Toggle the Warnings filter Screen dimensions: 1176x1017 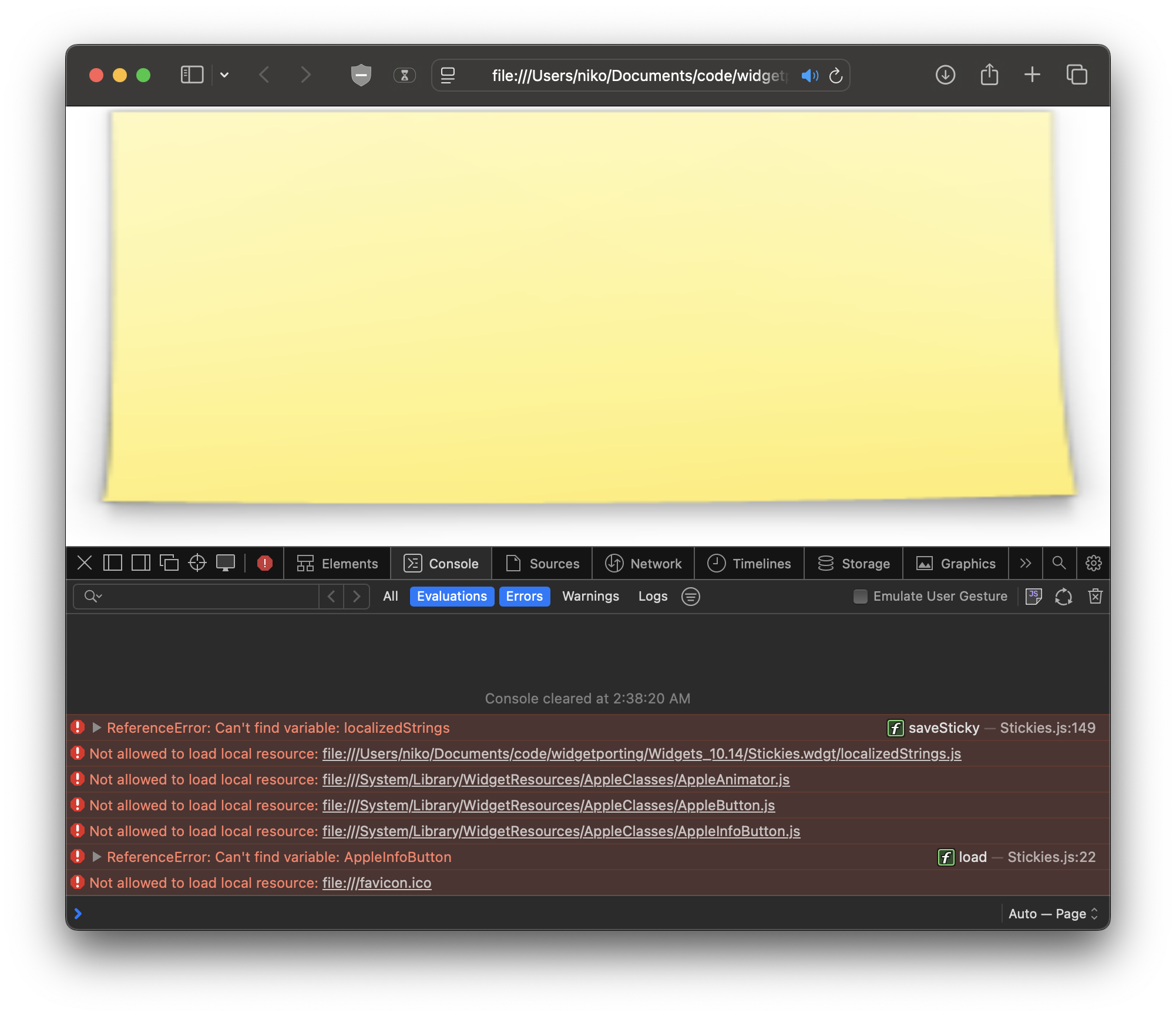pos(590,597)
